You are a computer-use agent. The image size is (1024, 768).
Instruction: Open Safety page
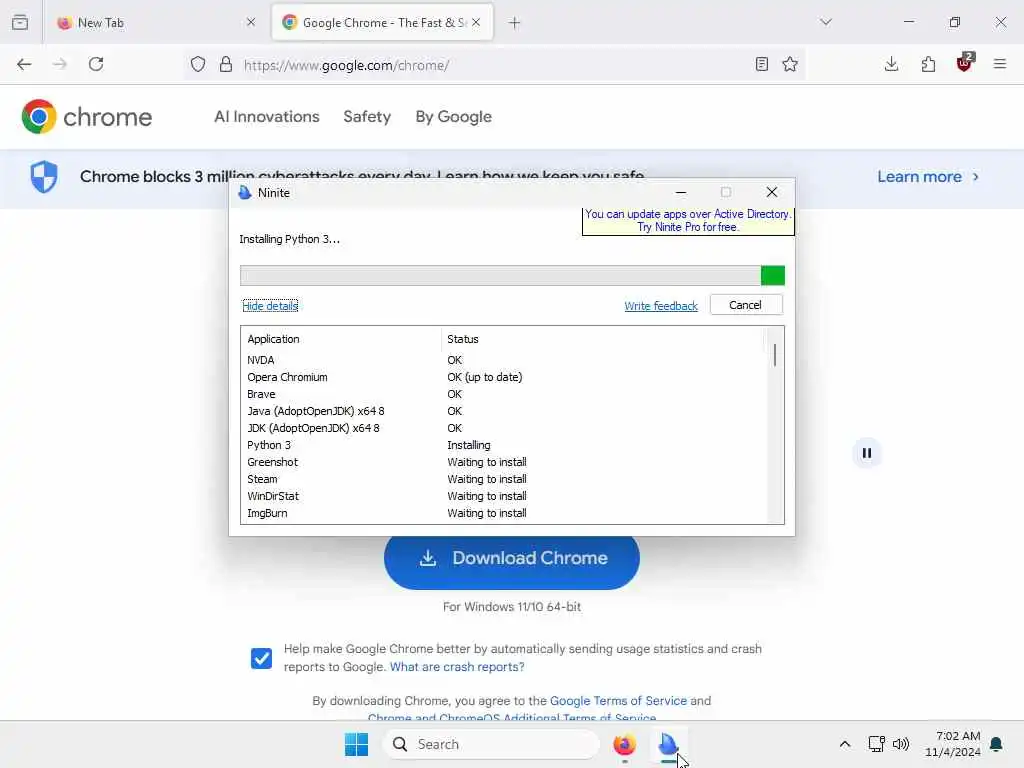click(x=367, y=117)
